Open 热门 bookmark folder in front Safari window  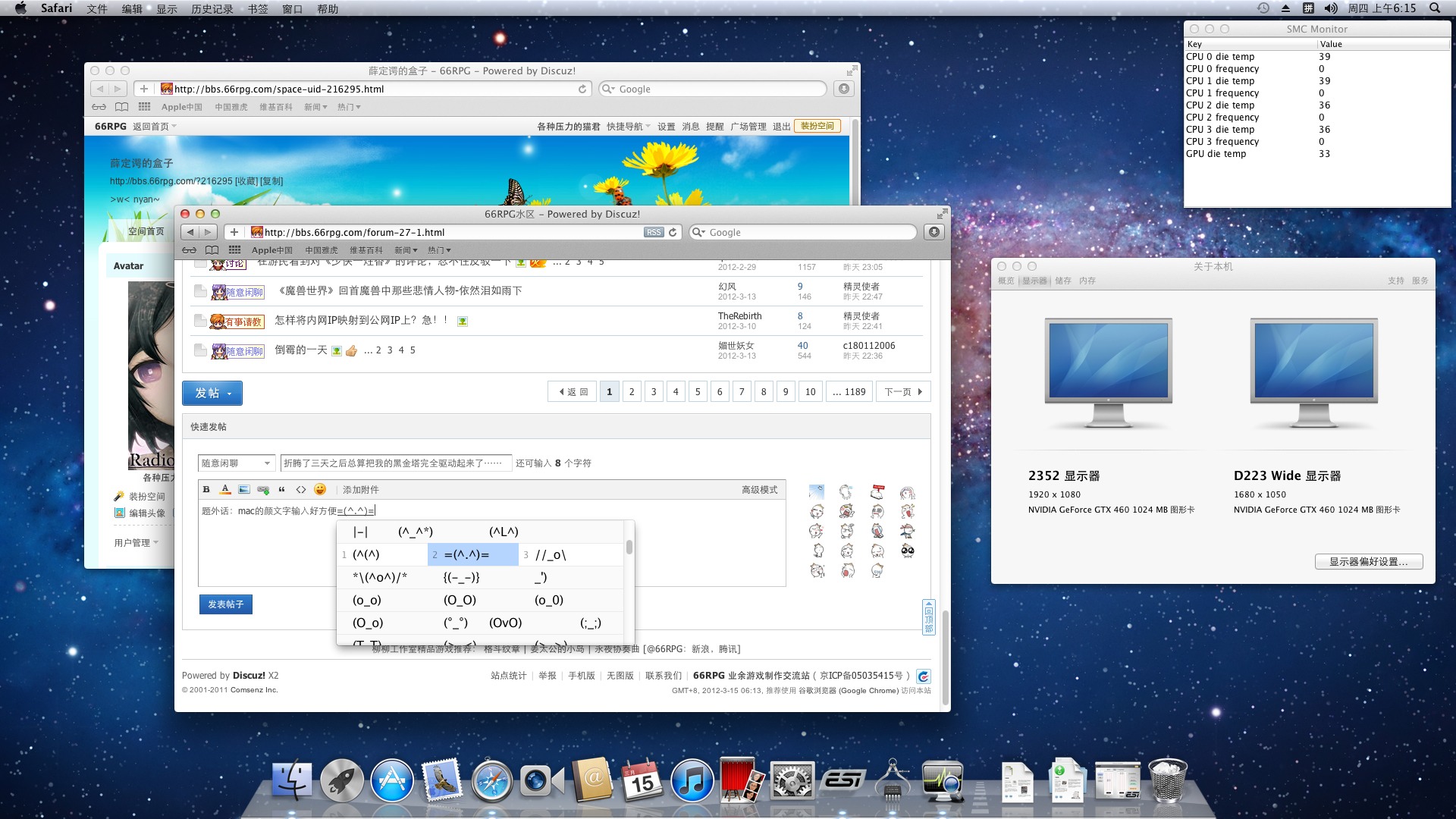pos(439,250)
